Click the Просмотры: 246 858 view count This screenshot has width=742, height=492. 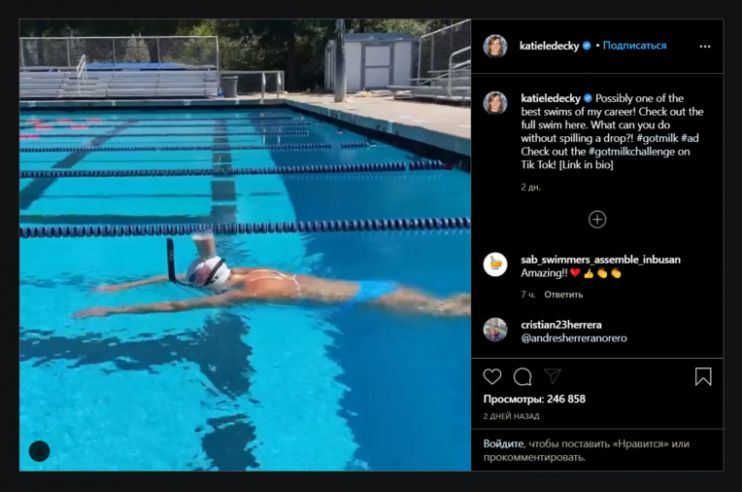(534, 399)
